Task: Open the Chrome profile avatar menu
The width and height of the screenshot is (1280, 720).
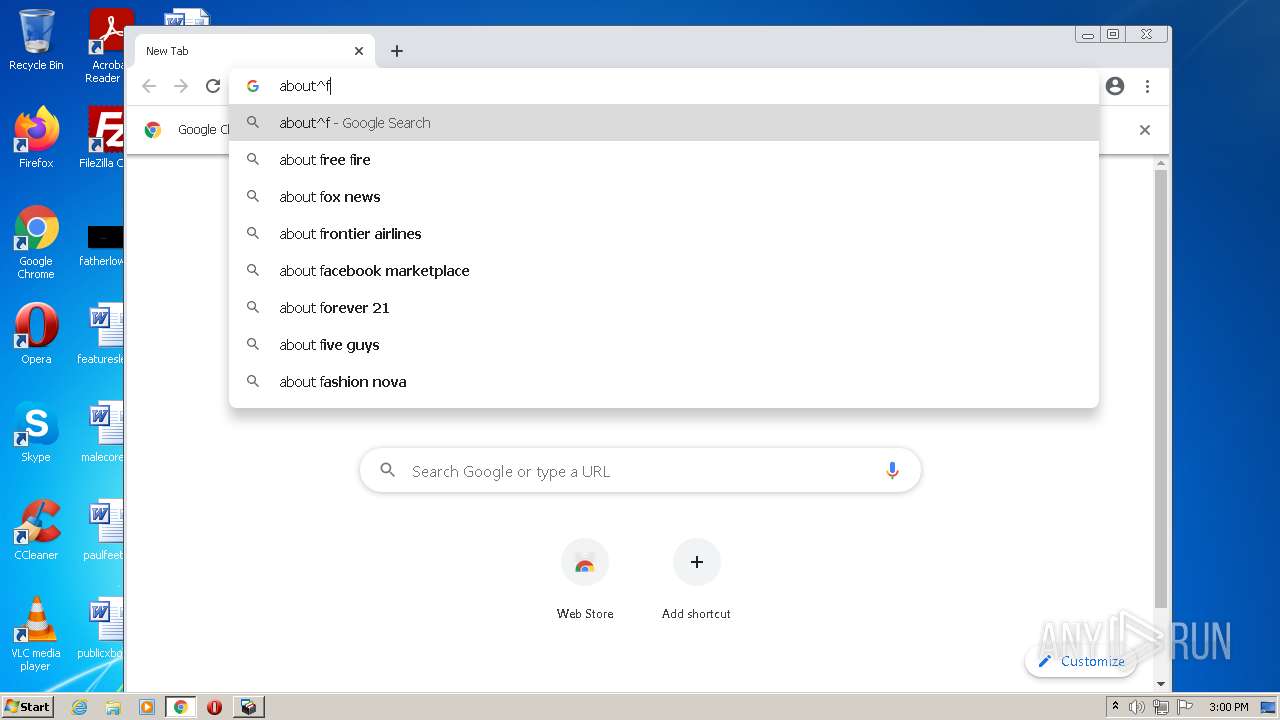Action: pyautogui.click(x=1115, y=86)
